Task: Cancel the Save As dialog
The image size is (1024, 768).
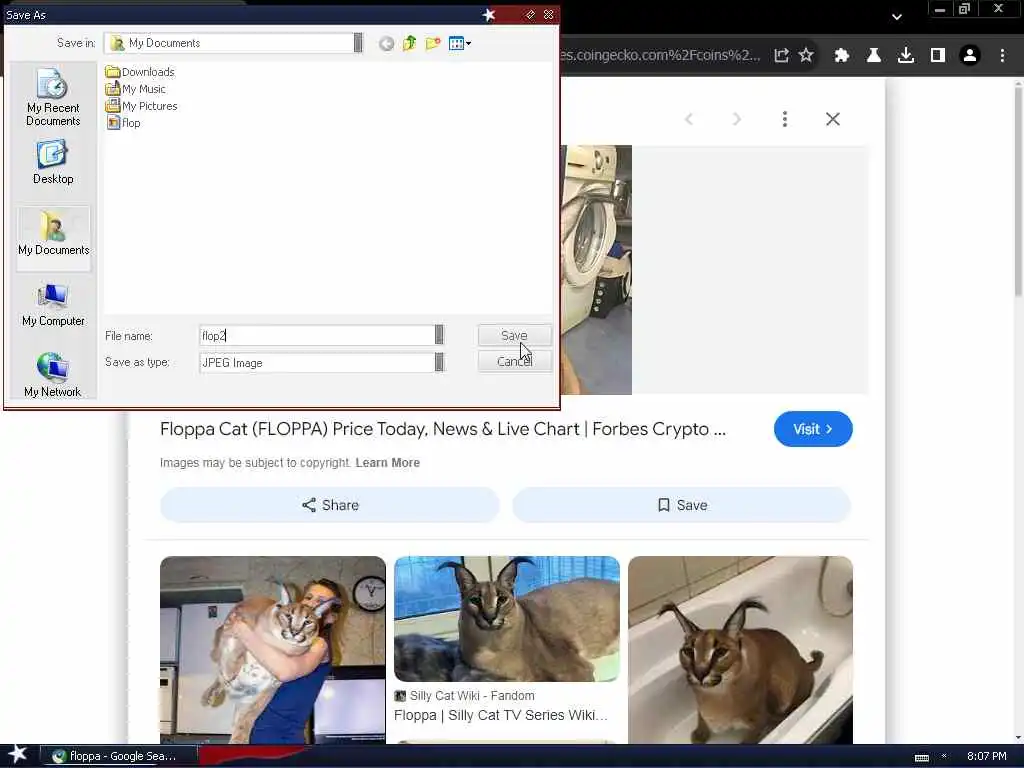Action: tap(515, 361)
